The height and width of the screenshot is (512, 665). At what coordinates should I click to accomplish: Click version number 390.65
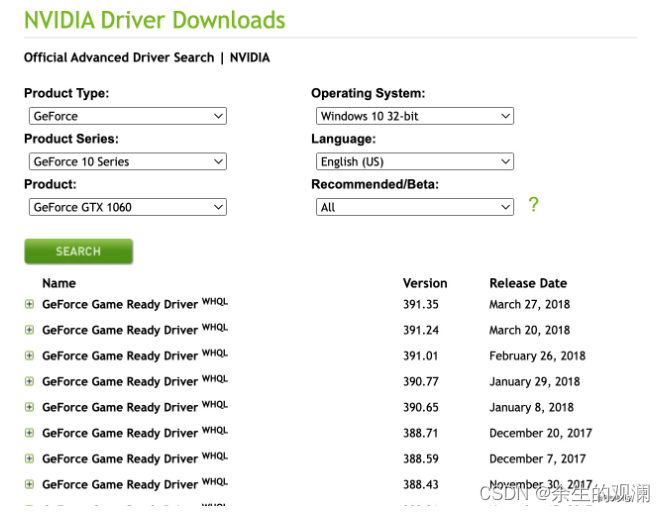(x=421, y=407)
